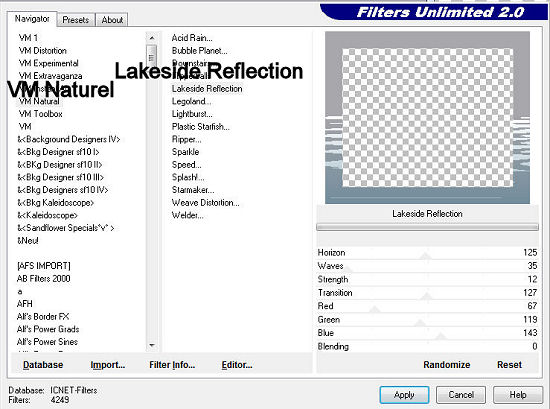The image size is (550, 409).
Task: Select Alf's Power Grads category
Action: click(48, 329)
